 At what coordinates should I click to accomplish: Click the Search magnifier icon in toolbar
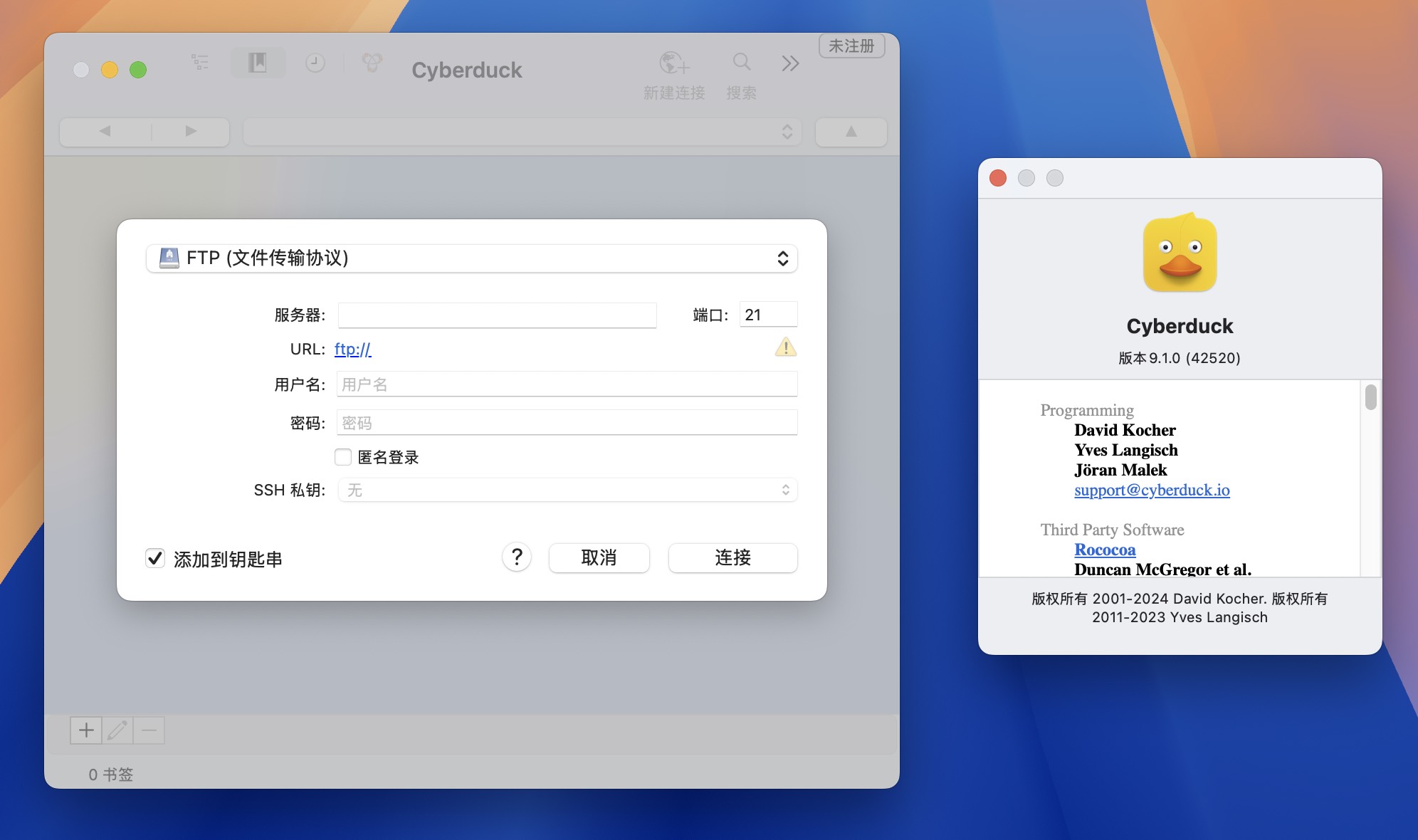(742, 62)
